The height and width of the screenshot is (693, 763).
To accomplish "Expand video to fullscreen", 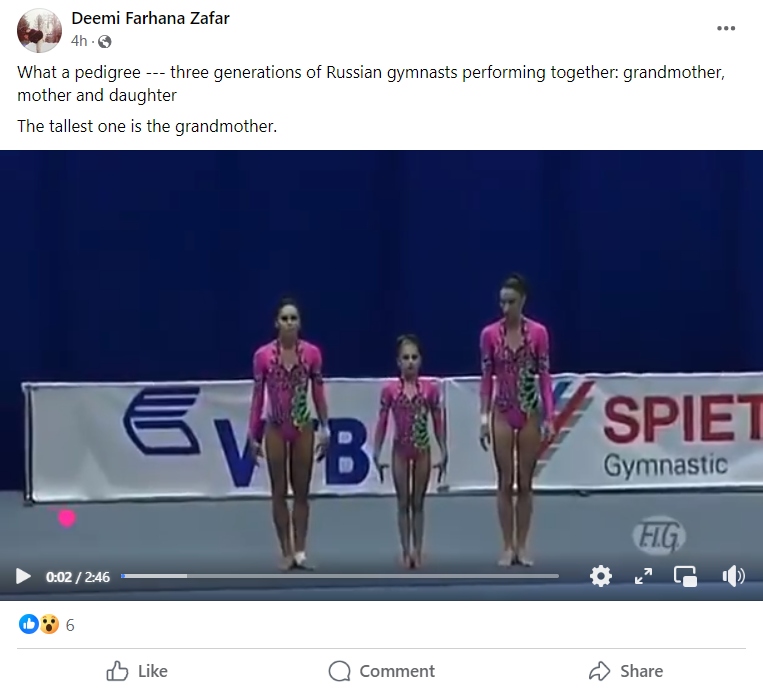I will click(643, 576).
